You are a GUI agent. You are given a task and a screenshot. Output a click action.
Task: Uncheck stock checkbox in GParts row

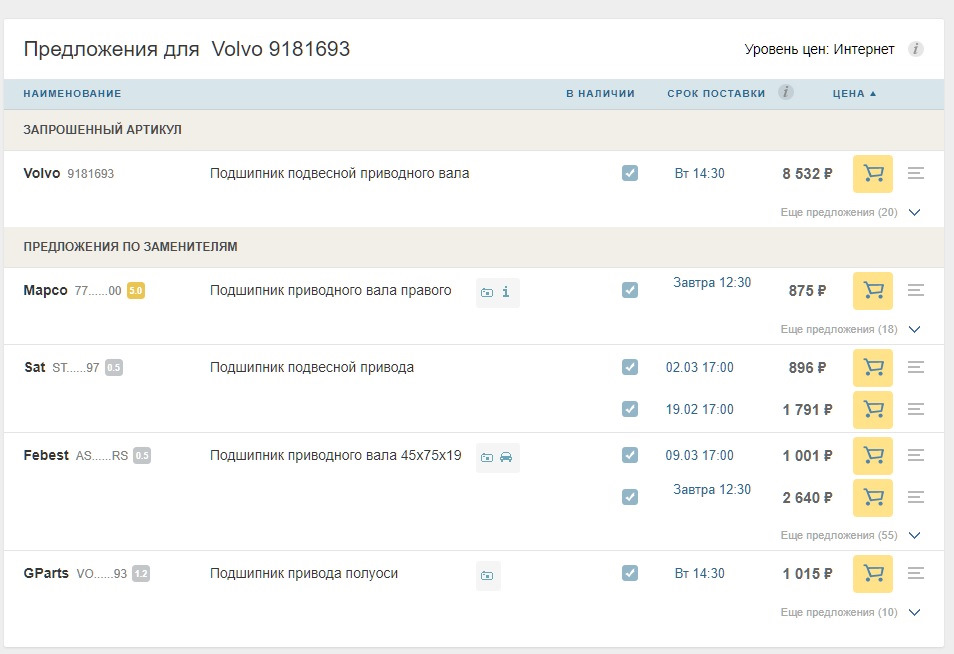629,573
